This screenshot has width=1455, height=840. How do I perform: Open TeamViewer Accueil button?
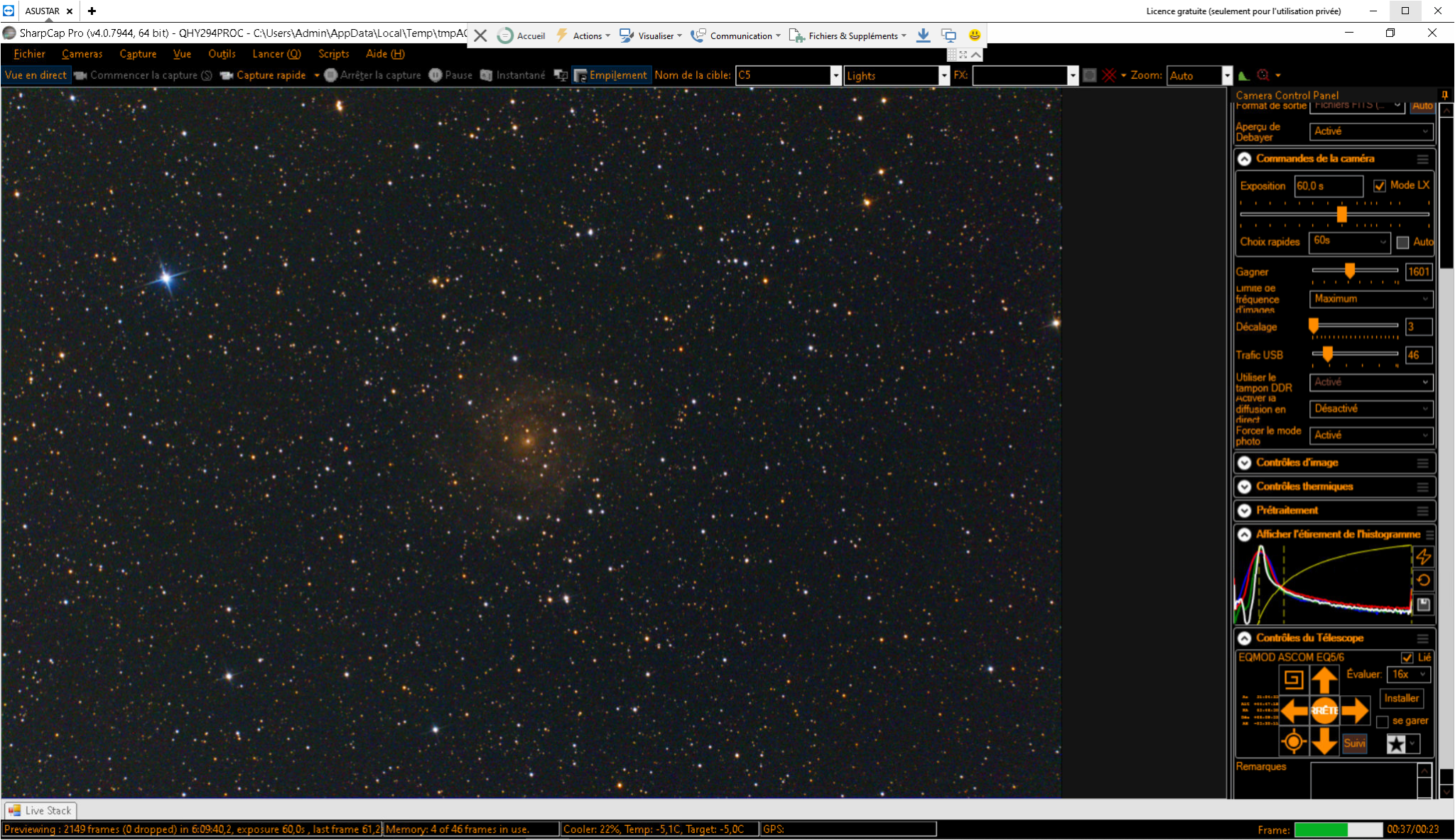[x=521, y=36]
